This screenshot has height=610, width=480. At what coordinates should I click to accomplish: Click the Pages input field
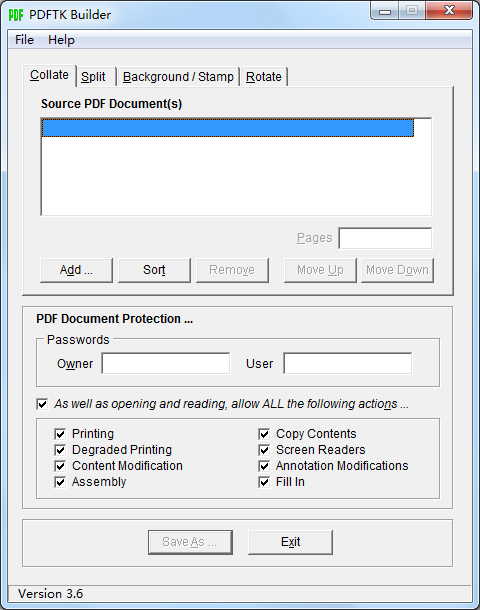pos(385,238)
